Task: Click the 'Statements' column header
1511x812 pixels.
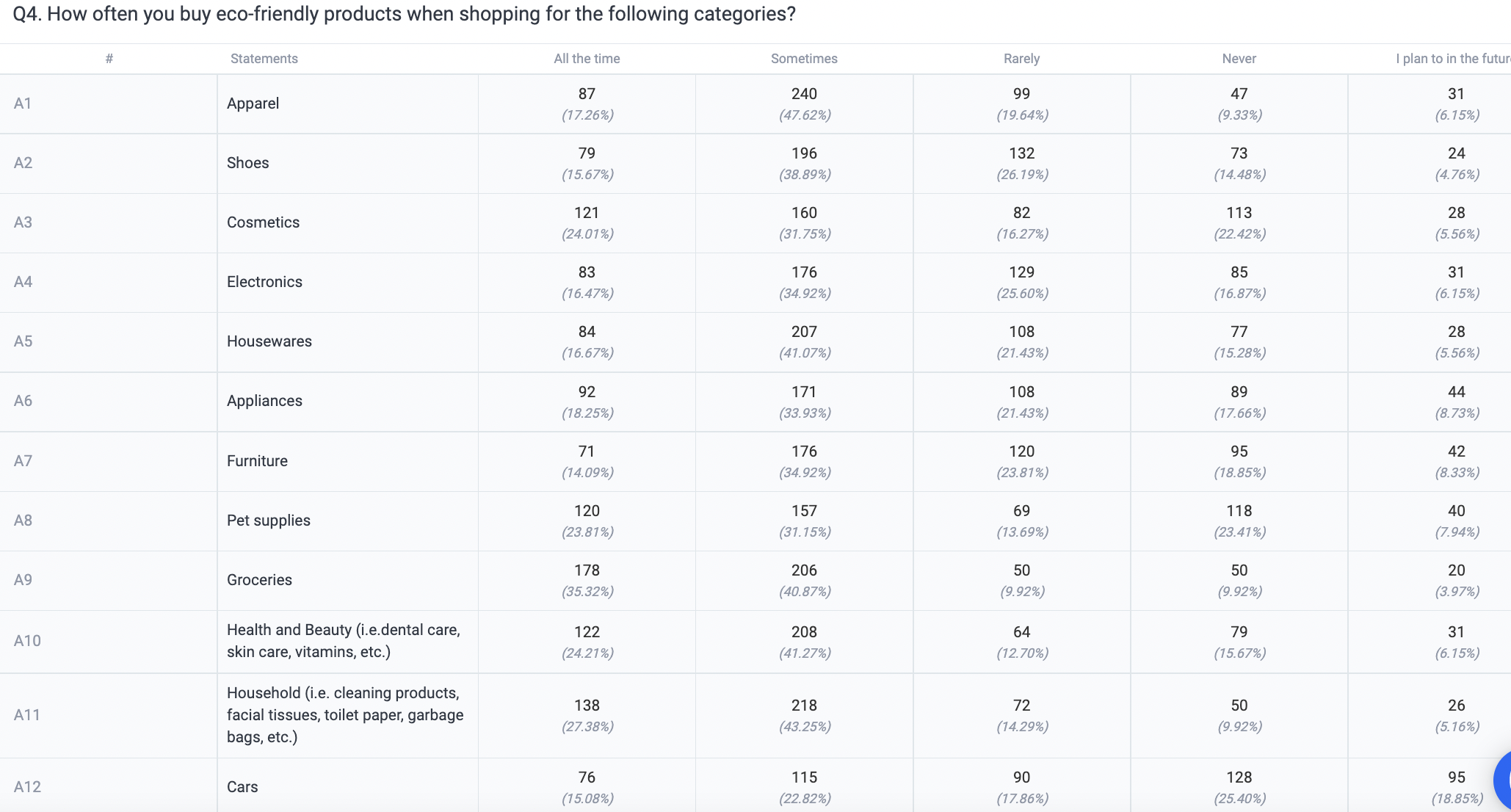Action: click(264, 59)
